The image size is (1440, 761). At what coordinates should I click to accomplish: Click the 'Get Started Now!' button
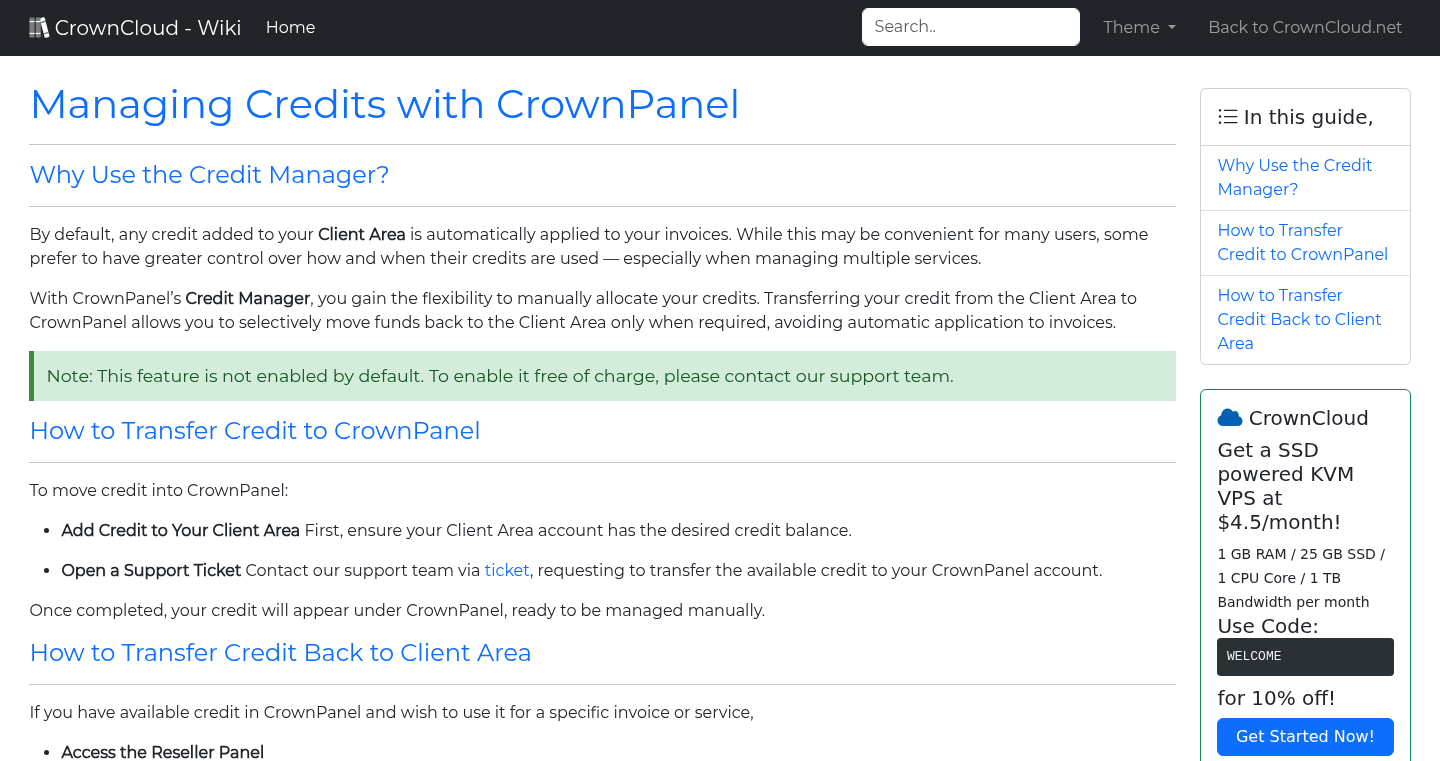coord(1305,737)
